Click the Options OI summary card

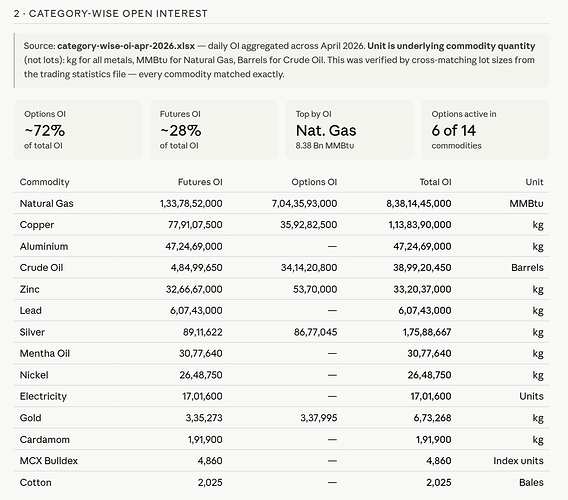tap(78, 130)
